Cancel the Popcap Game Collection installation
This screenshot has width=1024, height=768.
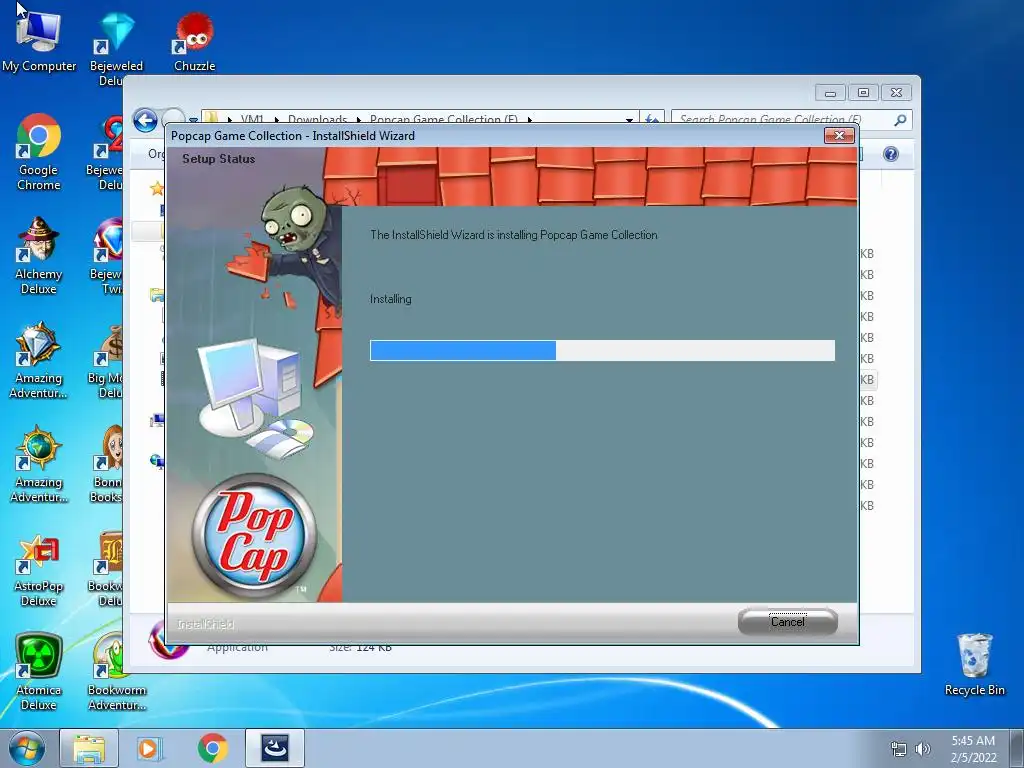(788, 622)
